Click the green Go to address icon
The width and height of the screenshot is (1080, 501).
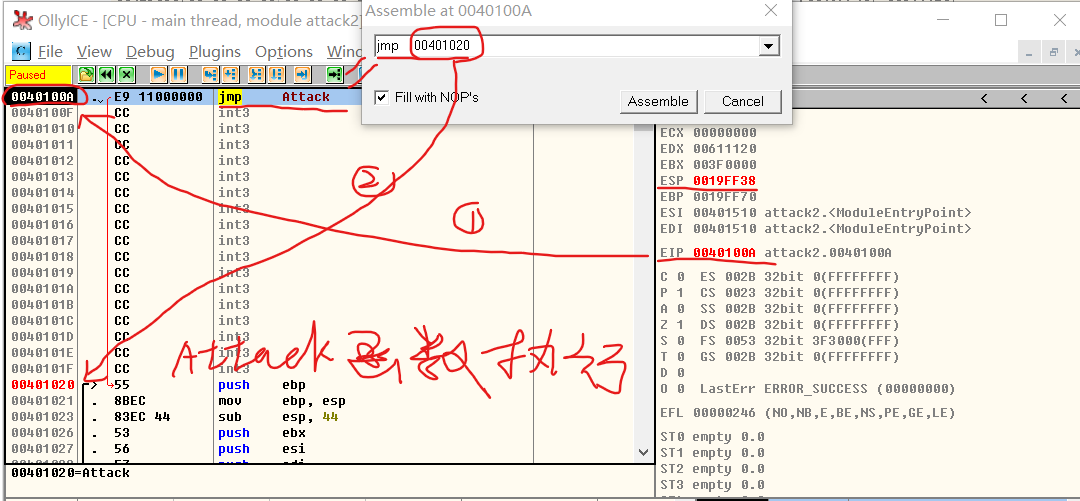coord(334,74)
